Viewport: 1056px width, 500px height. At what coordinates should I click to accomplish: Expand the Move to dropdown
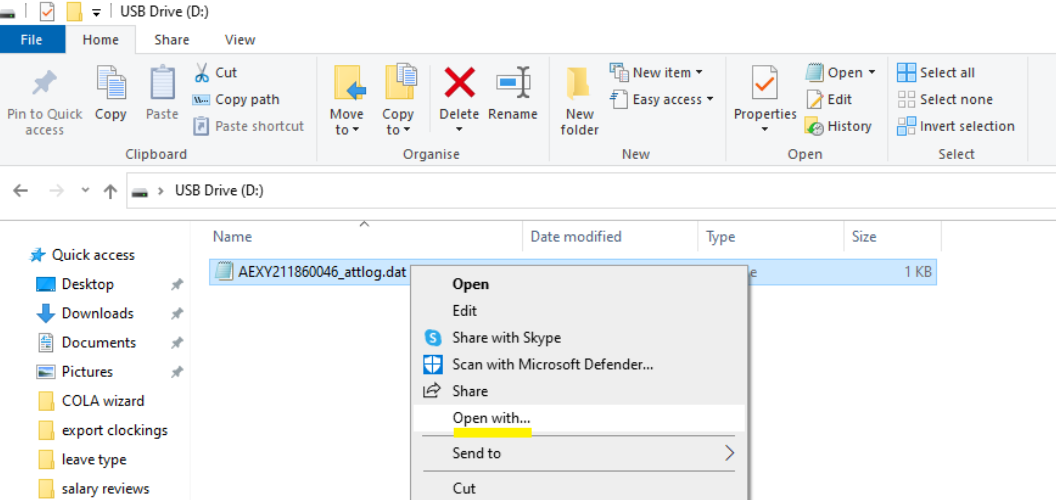click(346, 130)
